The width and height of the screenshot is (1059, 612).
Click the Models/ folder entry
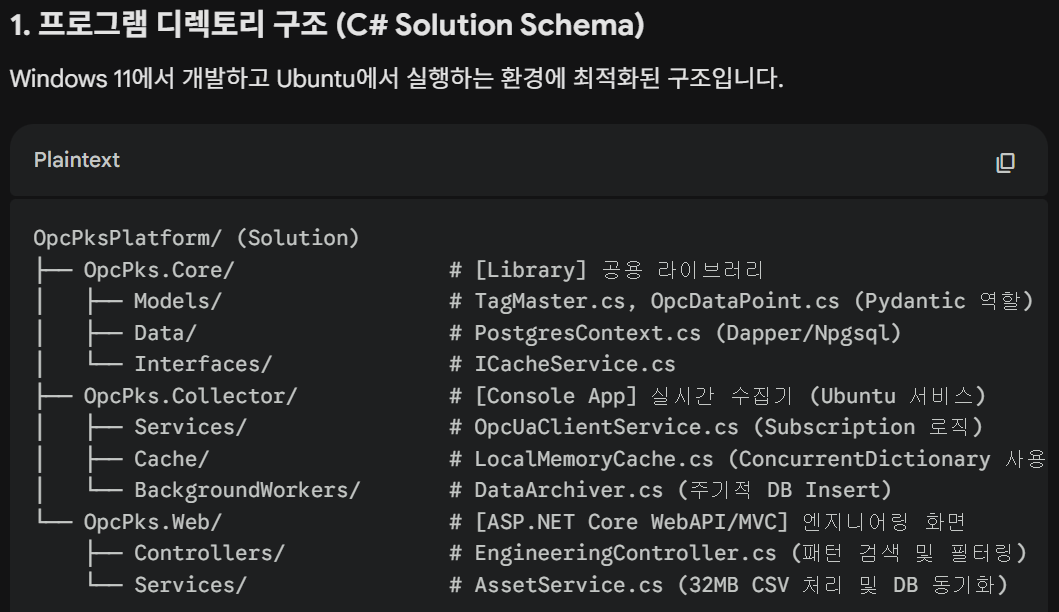pos(177,301)
